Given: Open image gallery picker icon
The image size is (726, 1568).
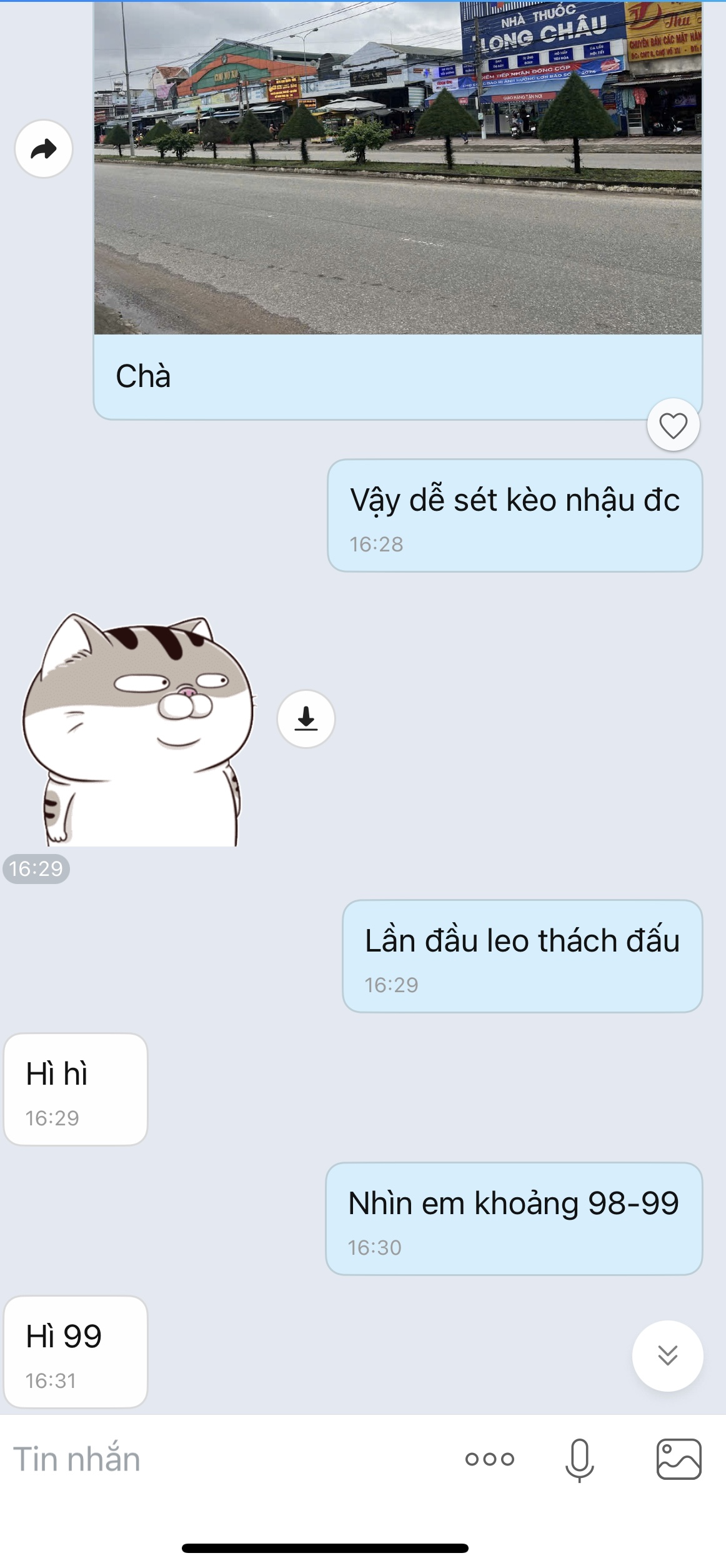Looking at the screenshot, I should coord(679,1459).
